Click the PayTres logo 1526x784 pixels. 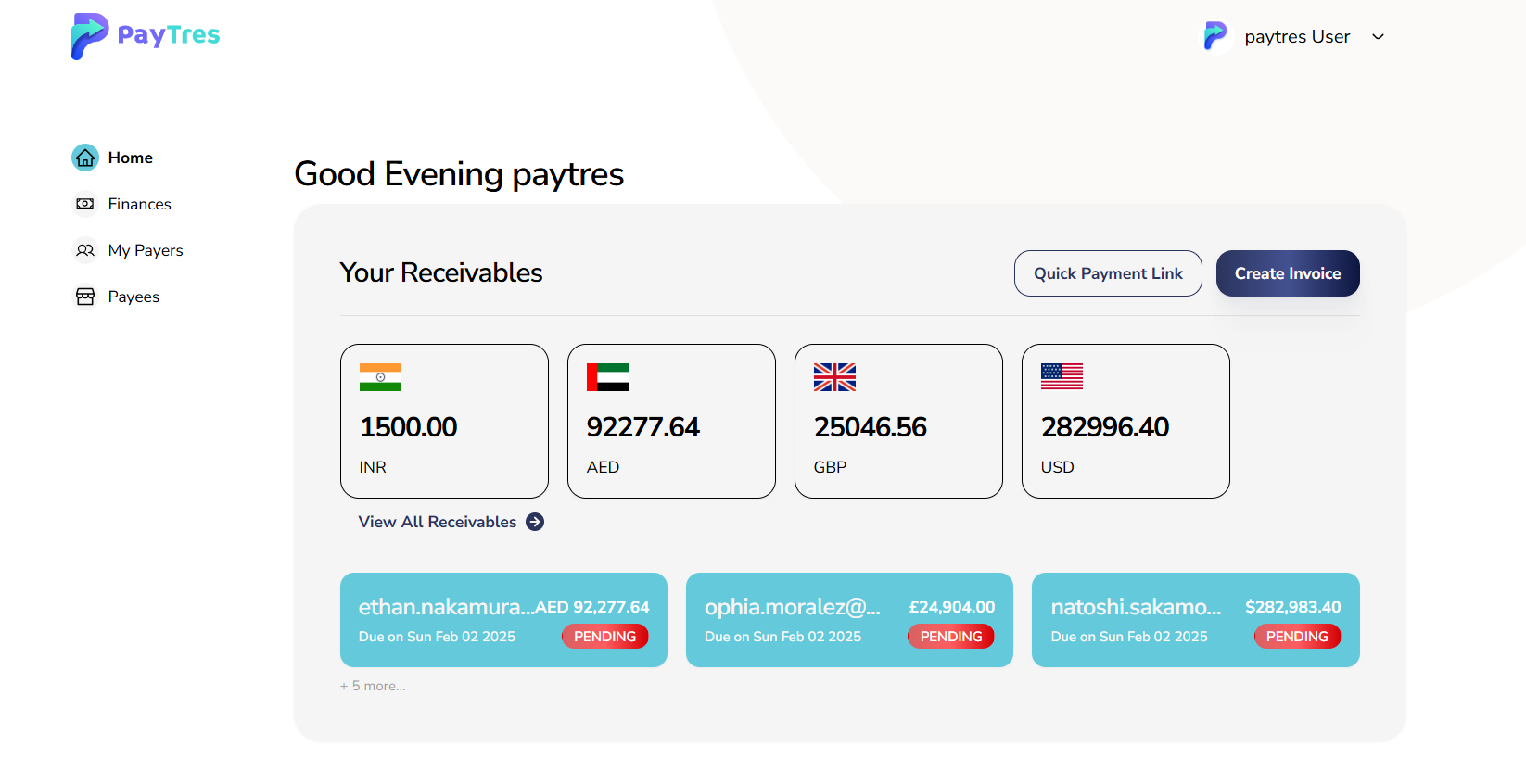coord(146,36)
